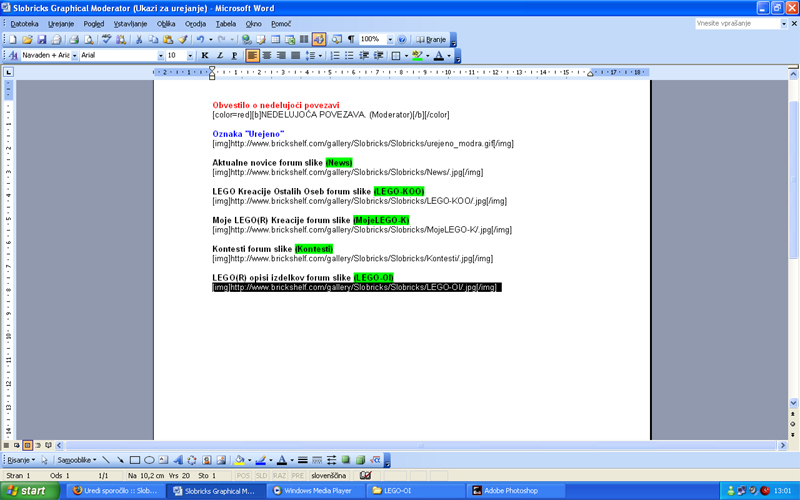Open the zoom 100% dropdown
Viewport: 800px width, 500px height.
point(390,39)
